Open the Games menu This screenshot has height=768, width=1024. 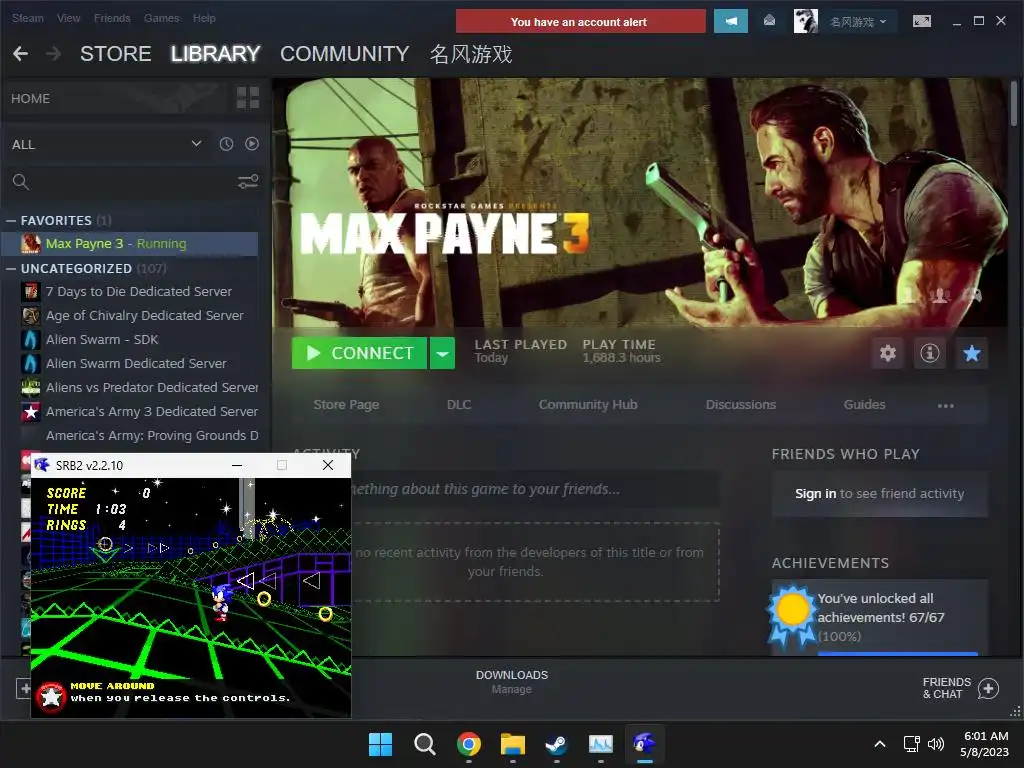[x=161, y=18]
